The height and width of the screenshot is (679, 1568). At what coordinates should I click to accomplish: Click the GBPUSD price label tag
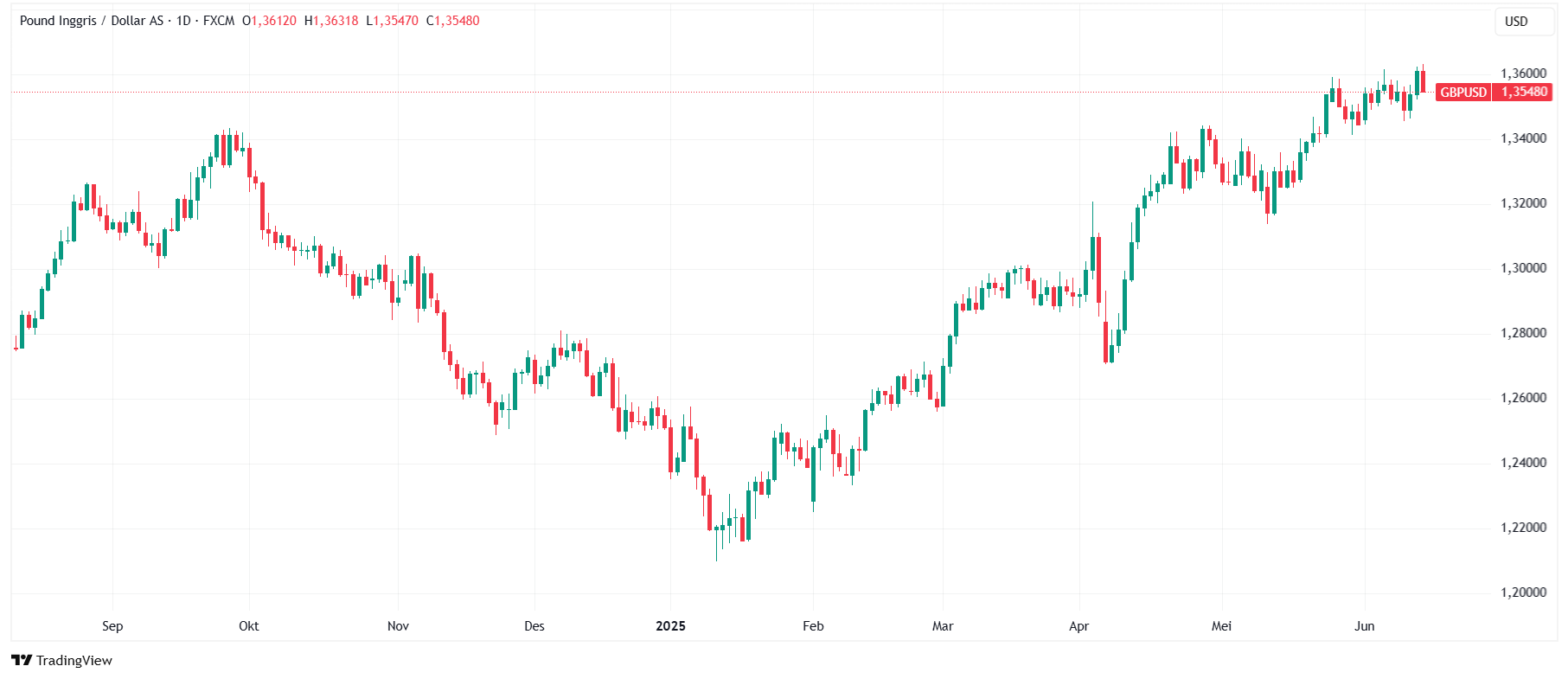click(x=1463, y=92)
